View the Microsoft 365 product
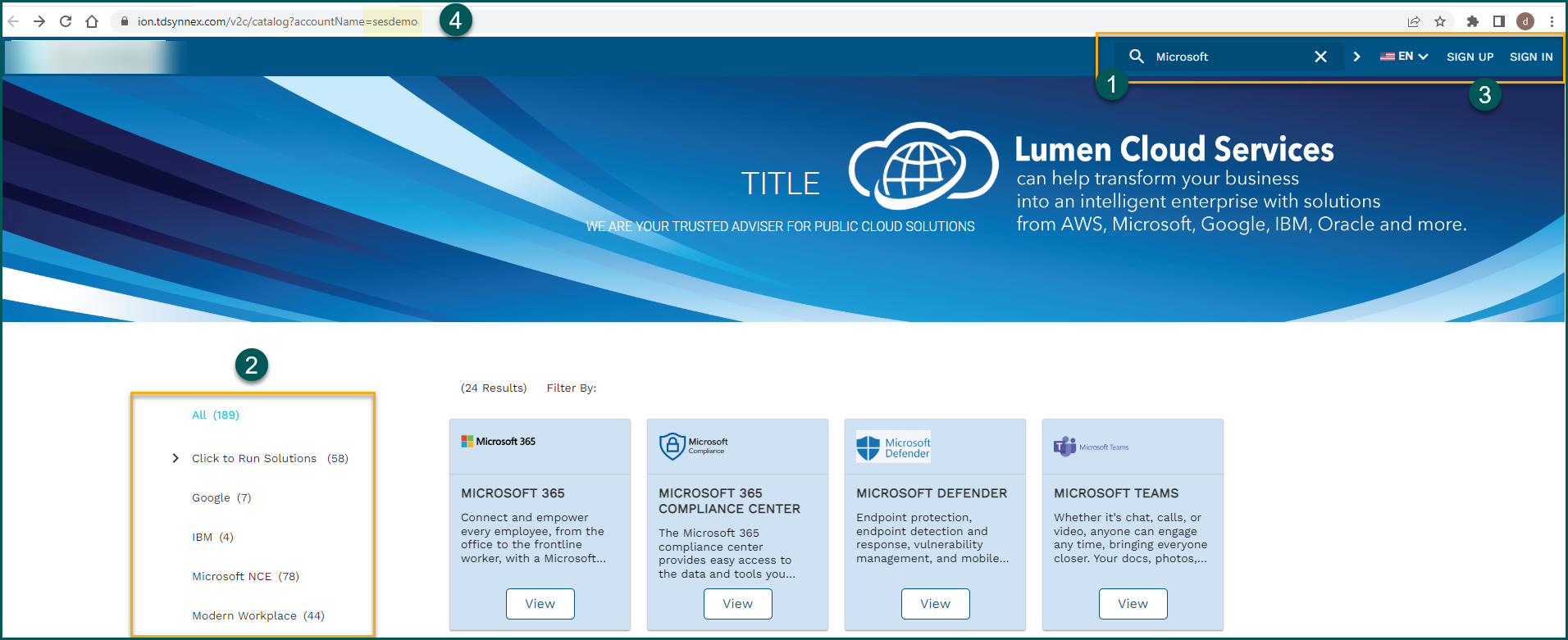Image resolution: width=1568 pixels, height=640 pixels. click(x=540, y=604)
